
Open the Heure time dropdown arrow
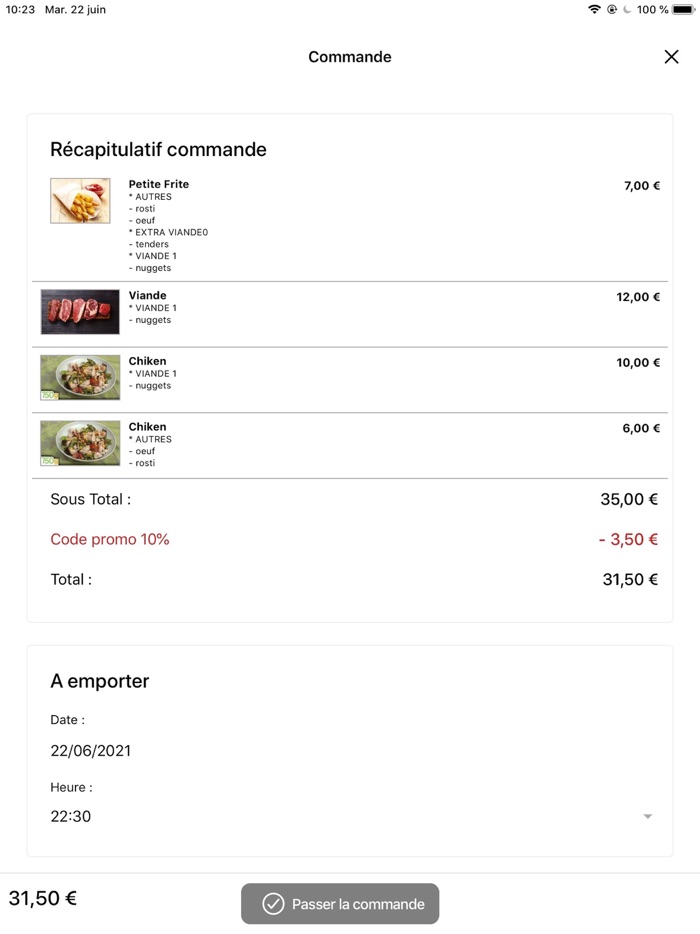[x=647, y=817]
